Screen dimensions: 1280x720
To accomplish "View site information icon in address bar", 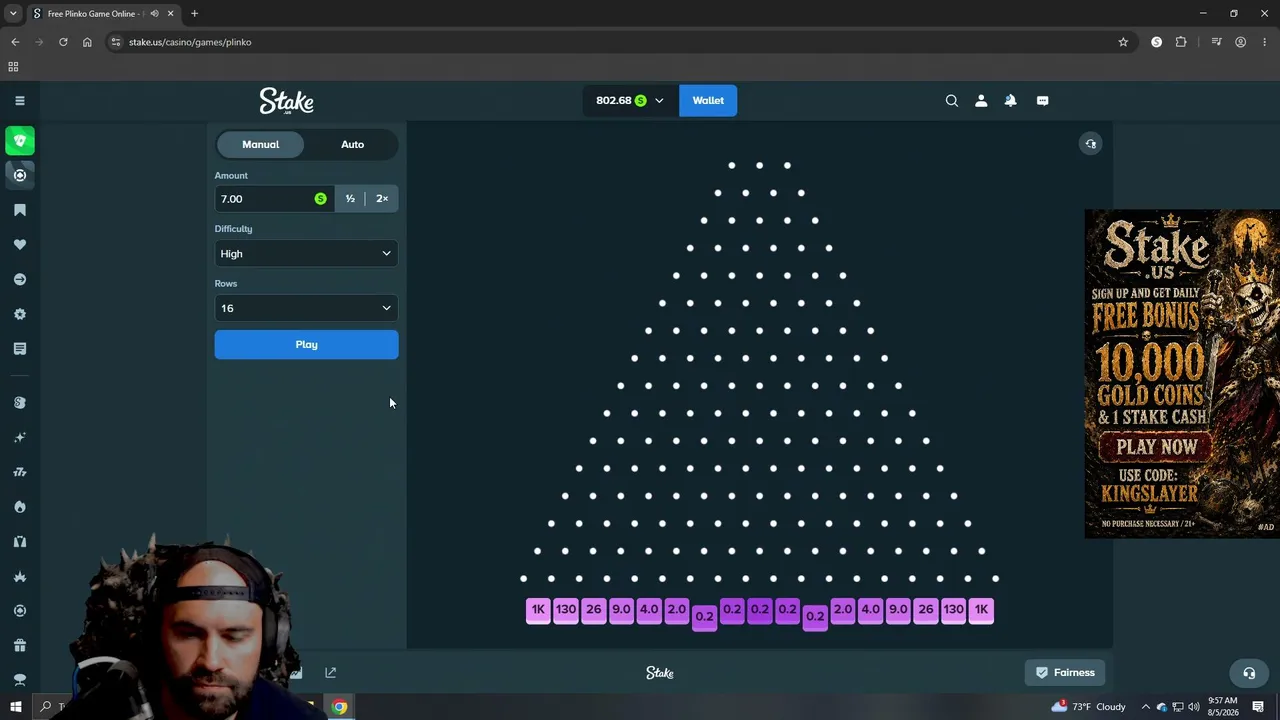I will click(116, 42).
